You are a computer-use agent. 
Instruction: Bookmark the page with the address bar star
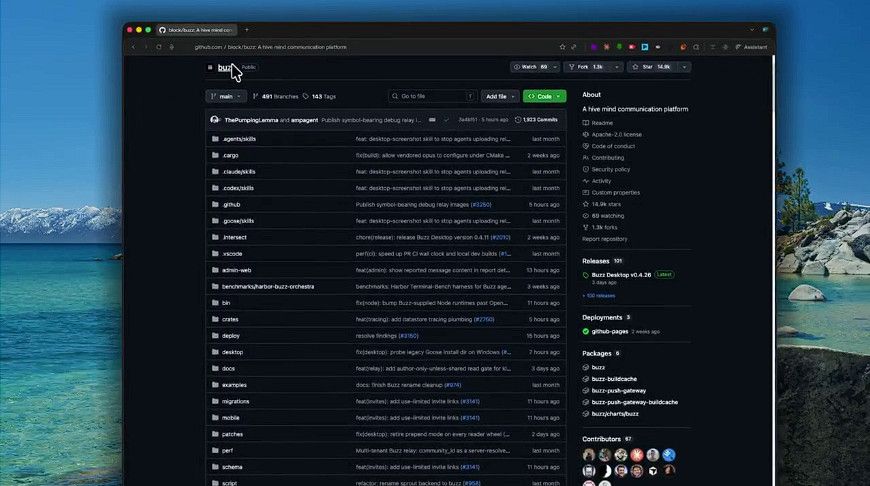tap(562, 47)
